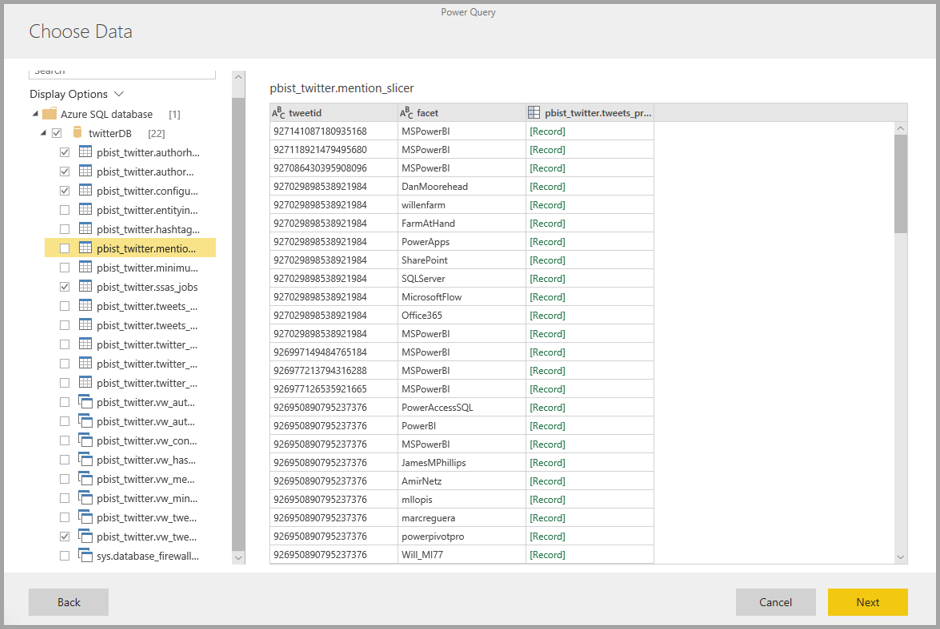940x629 pixels.
Task: Click the view icon beside sys.database_firewall entry
Action: pyautogui.click(x=85, y=556)
